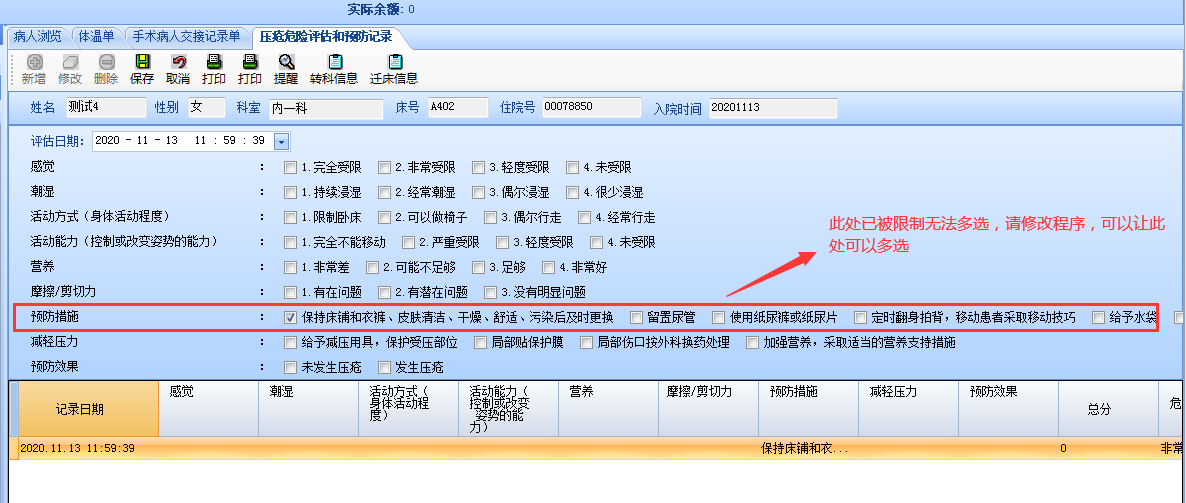Tick the 1.持续浸湿 checkbox
The height and width of the screenshot is (503, 1186).
pyautogui.click(x=290, y=192)
